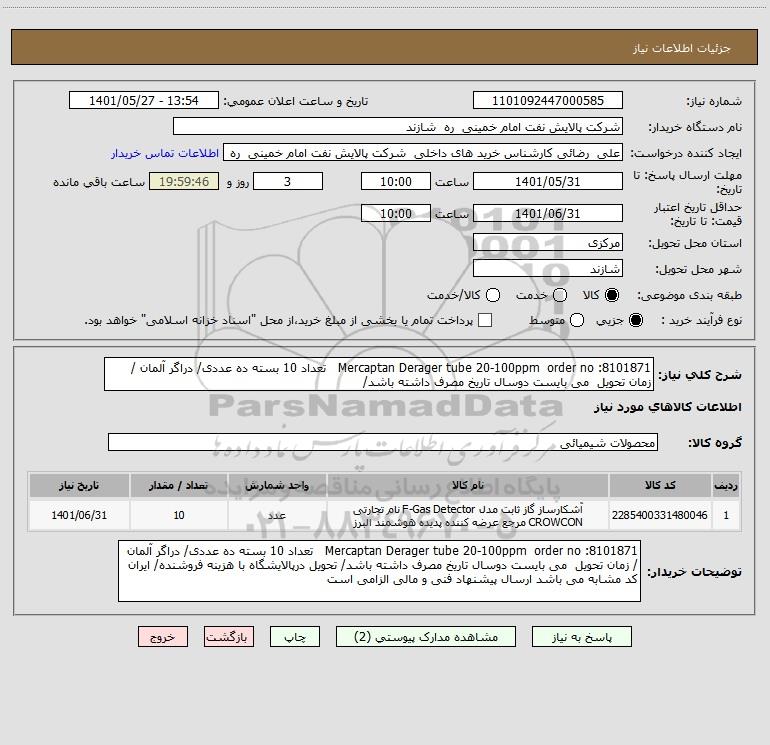The height and width of the screenshot is (745, 770).
Task: Click the response deadline date 1401/05/31 field
Action: tap(548, 181)
